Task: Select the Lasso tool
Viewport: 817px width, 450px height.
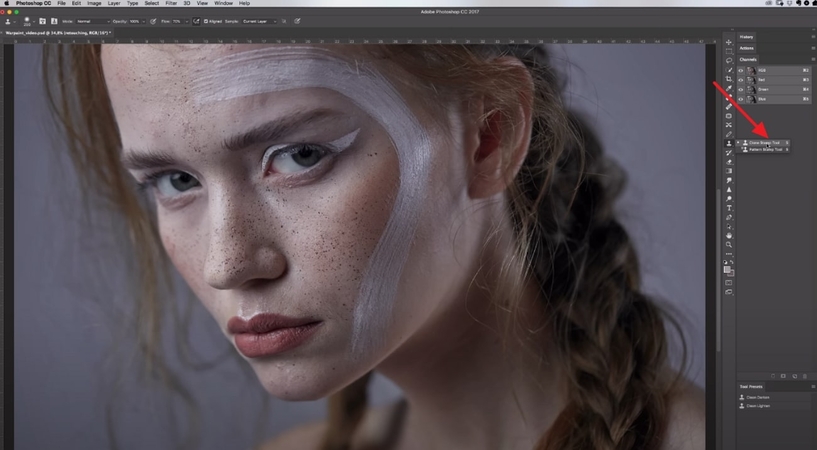Action: point(729,60)
